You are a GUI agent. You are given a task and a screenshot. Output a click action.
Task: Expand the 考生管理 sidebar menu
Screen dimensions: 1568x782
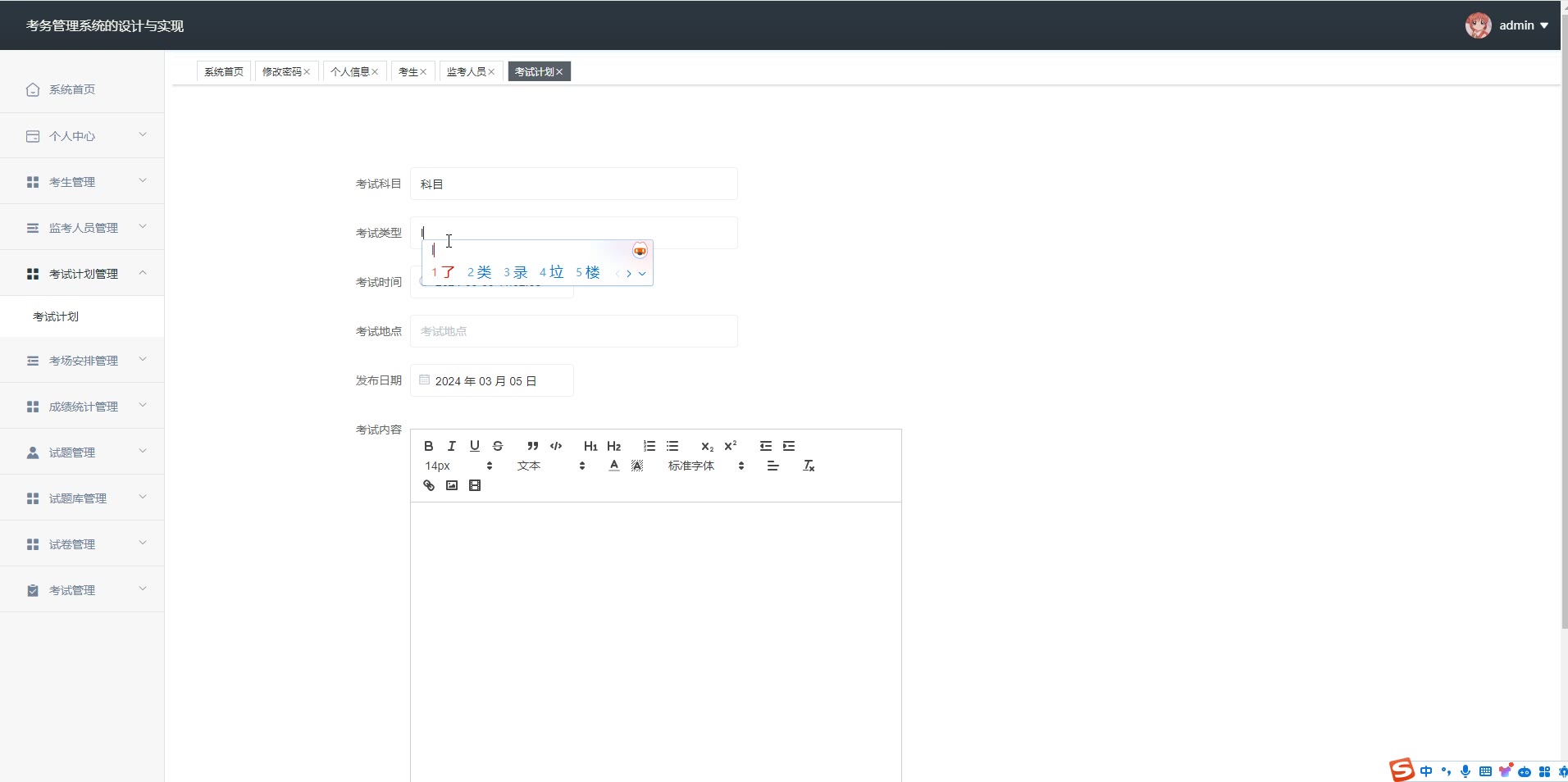[x=82, y=182]
